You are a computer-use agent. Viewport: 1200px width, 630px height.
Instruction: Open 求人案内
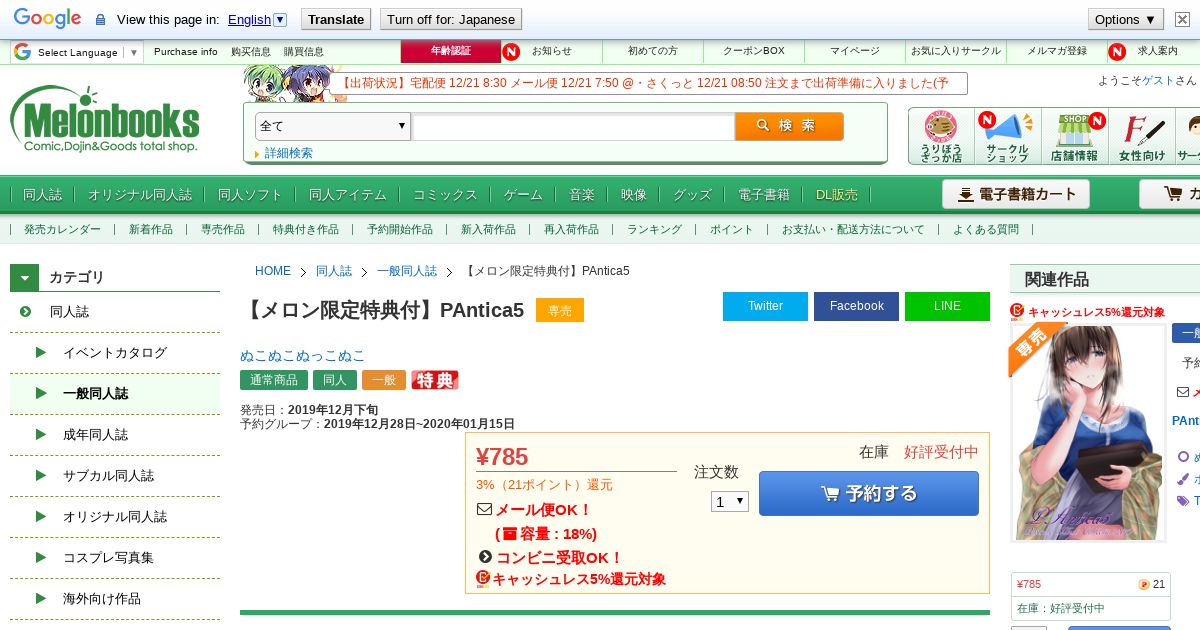coord(1157,51)
